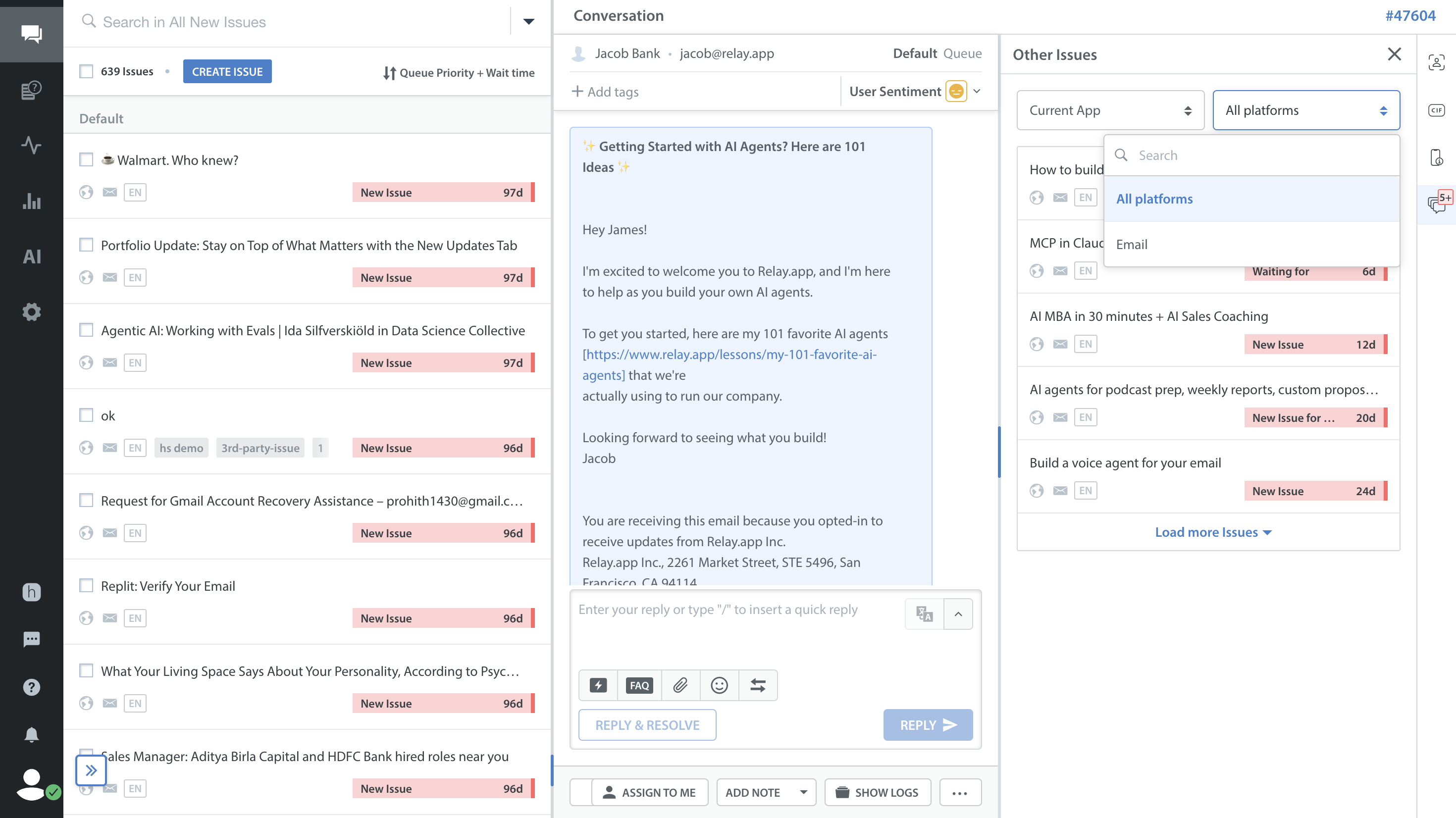This screenshot has height=818, width=1456.
Task: Expand the User Sentiment dropdown
Action: point(976,91)
